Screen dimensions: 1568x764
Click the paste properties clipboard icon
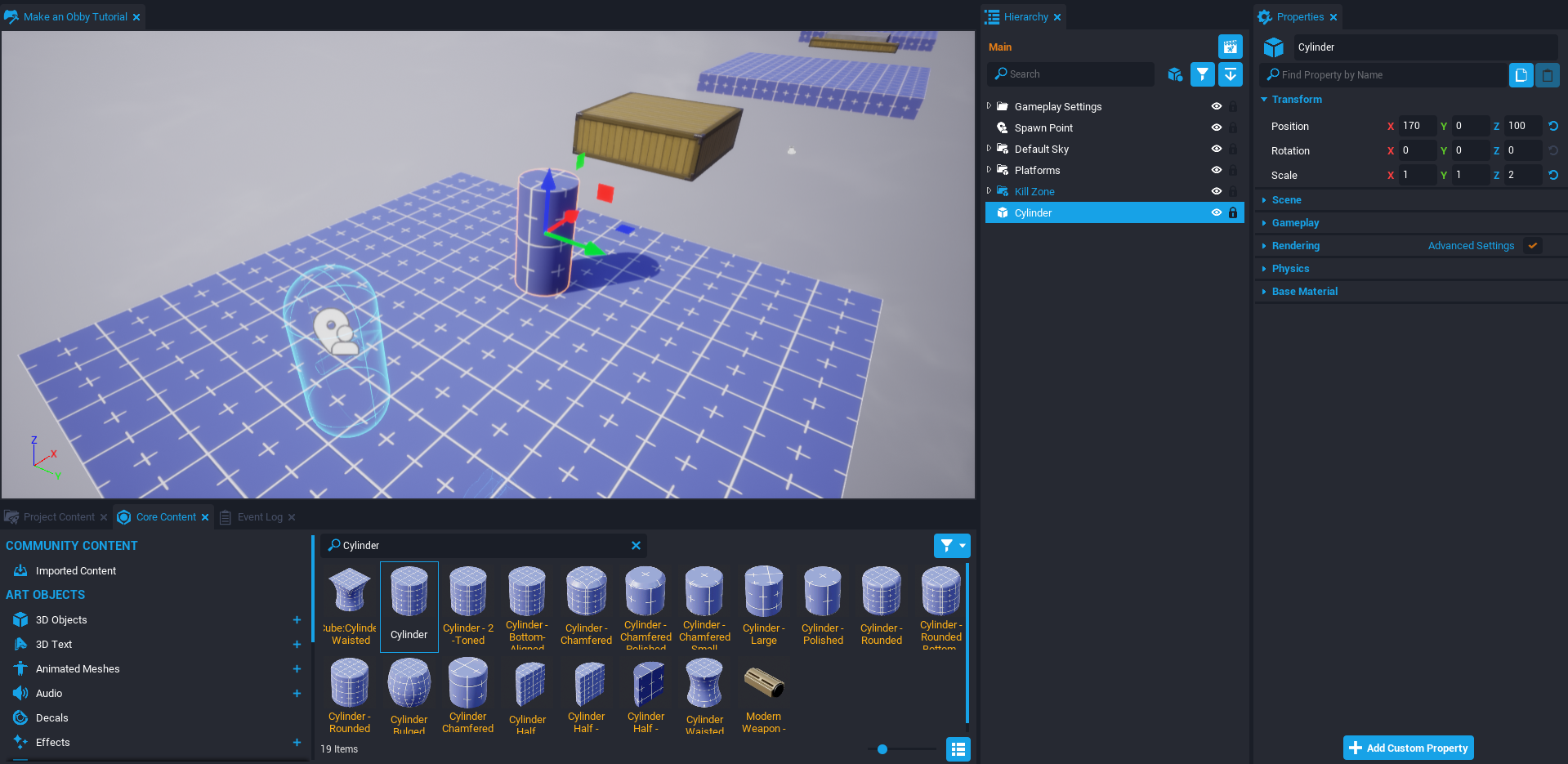click(x=1547, y=75)
